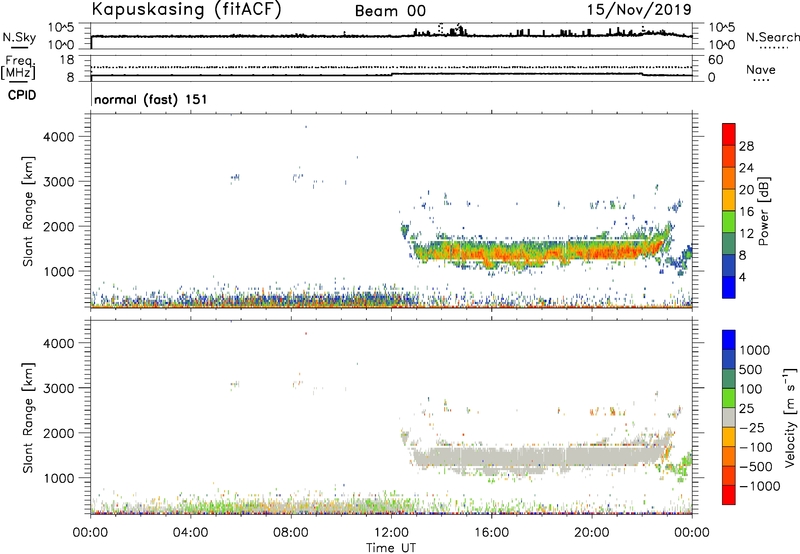
Task: Click the blue lowest swatch of the Power colorbar
Action: click(x=729, y=287)
